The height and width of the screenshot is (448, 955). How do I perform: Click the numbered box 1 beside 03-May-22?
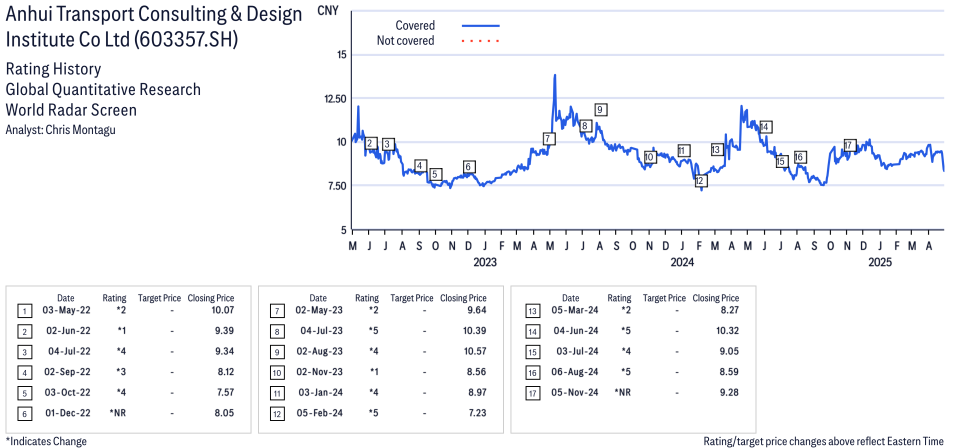coord(24,310)
